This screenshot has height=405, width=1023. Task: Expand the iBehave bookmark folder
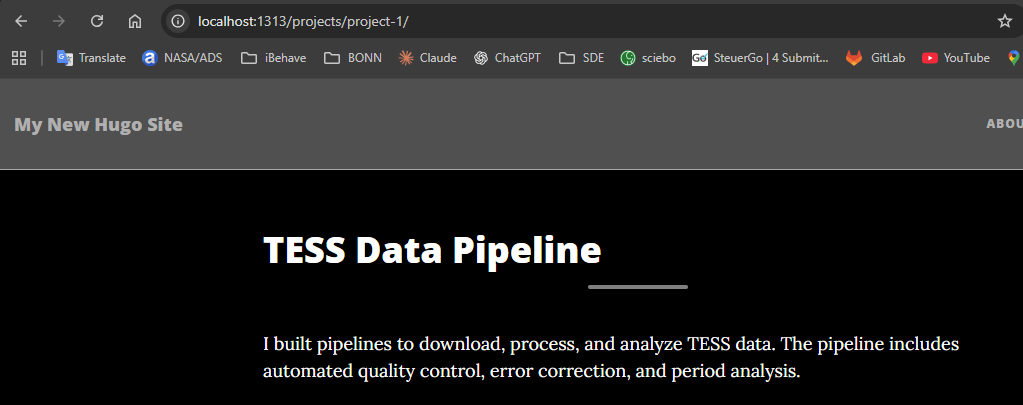tap(274, 58)
